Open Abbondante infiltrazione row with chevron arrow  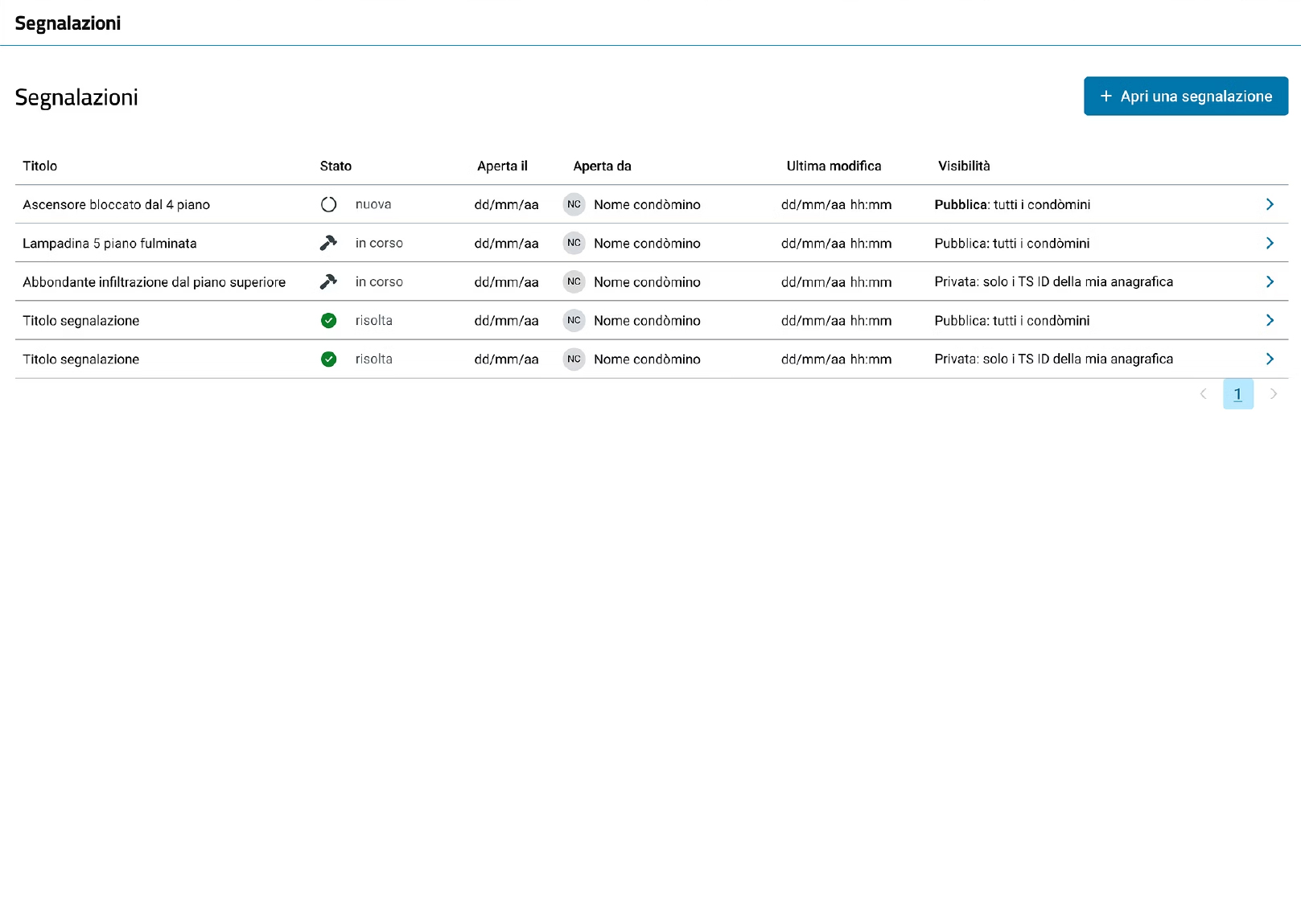[1270, 281]
